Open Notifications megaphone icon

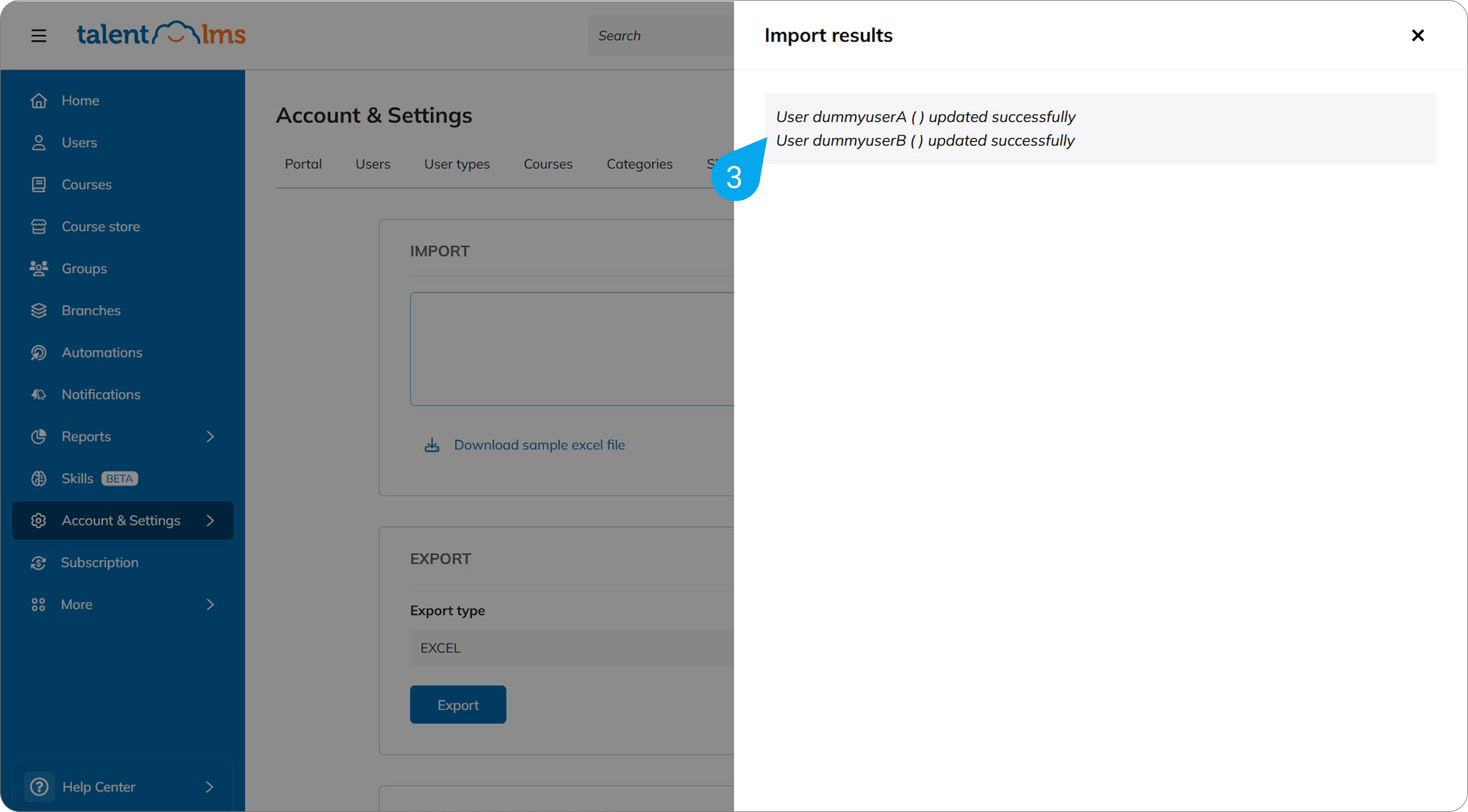pos(39,395)
